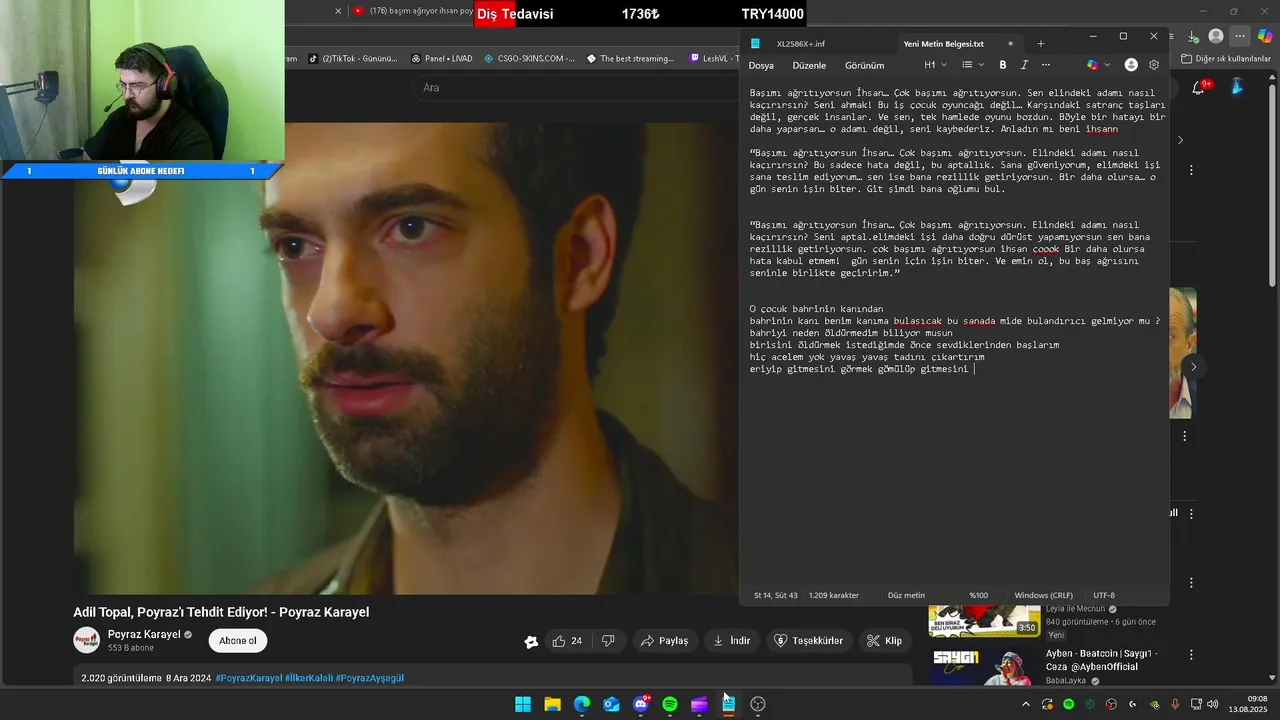1280x720 pixels.
Task: Open Spotify from the taskbar
Action: coord(670,704)
